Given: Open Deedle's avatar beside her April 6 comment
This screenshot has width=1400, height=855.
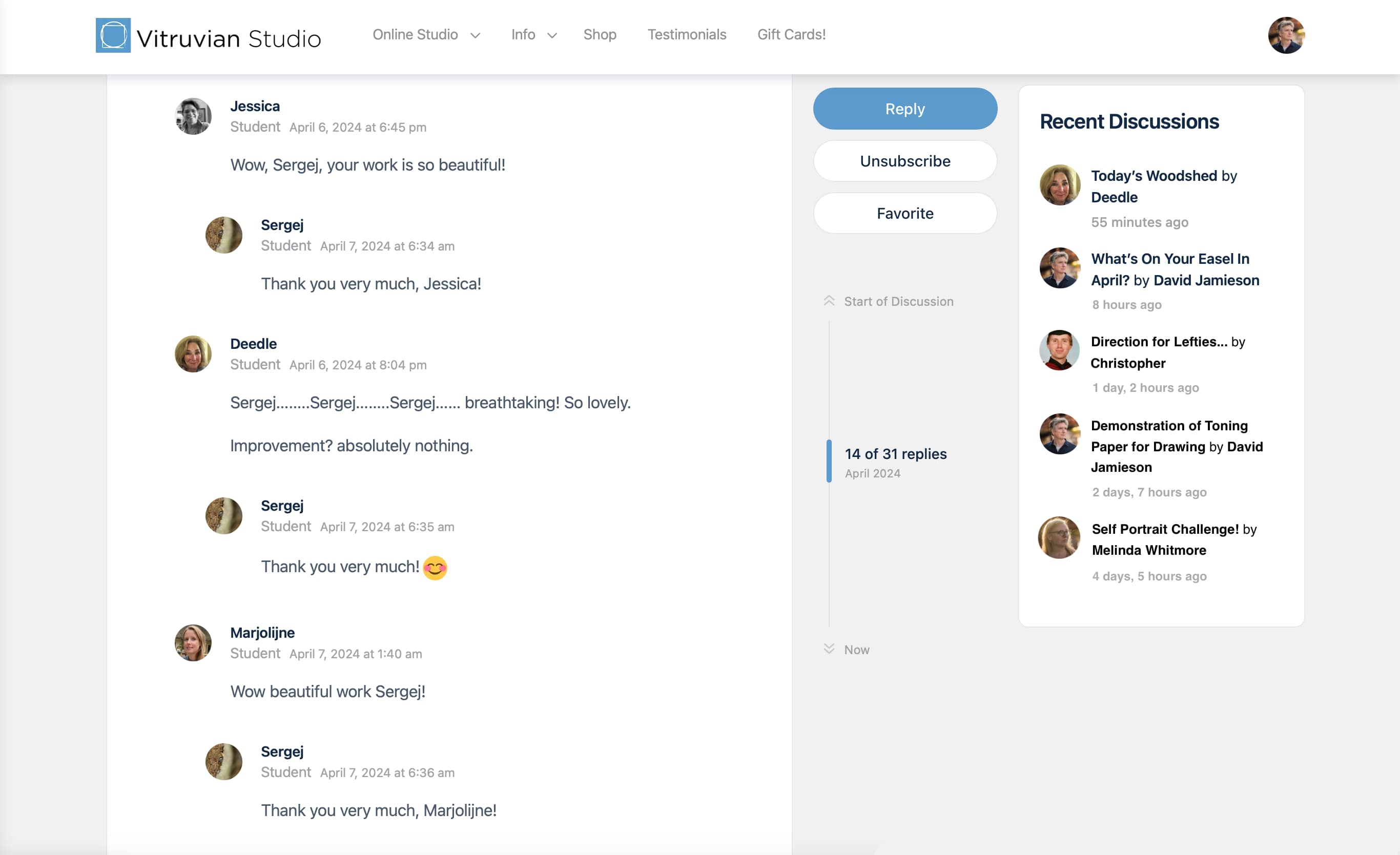Looking at the screenshot, I should 193,354.
